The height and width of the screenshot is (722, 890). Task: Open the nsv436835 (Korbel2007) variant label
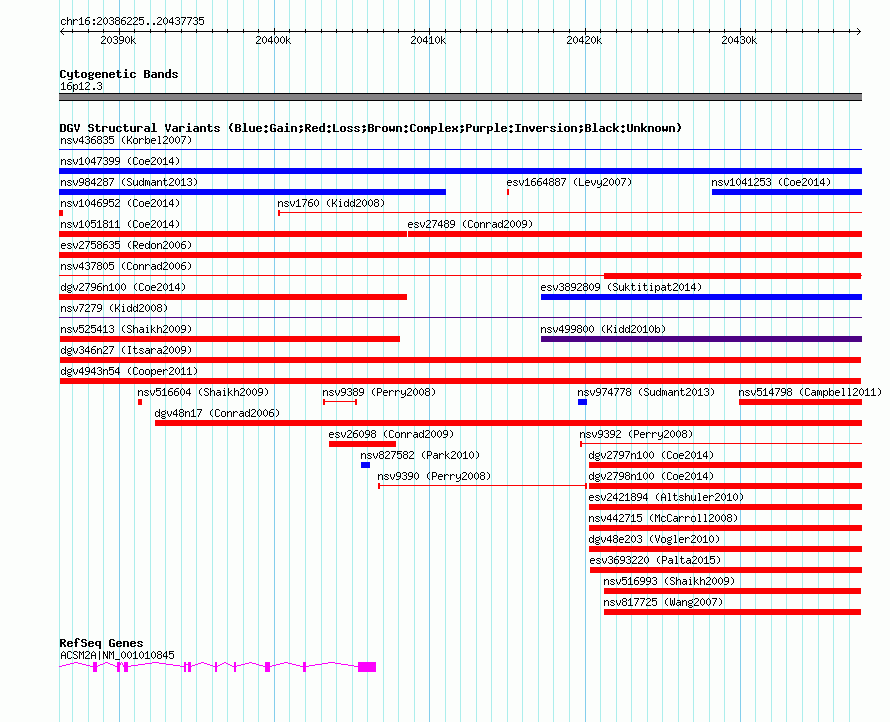pyautogui.click(x=126, y=140)
